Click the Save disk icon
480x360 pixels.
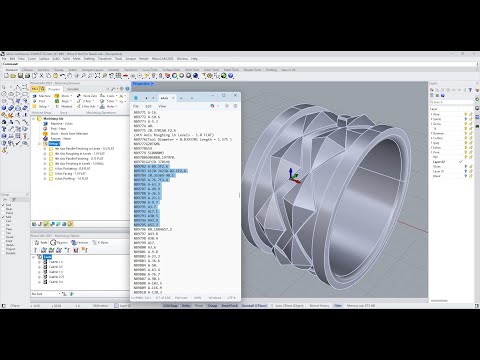20,76
